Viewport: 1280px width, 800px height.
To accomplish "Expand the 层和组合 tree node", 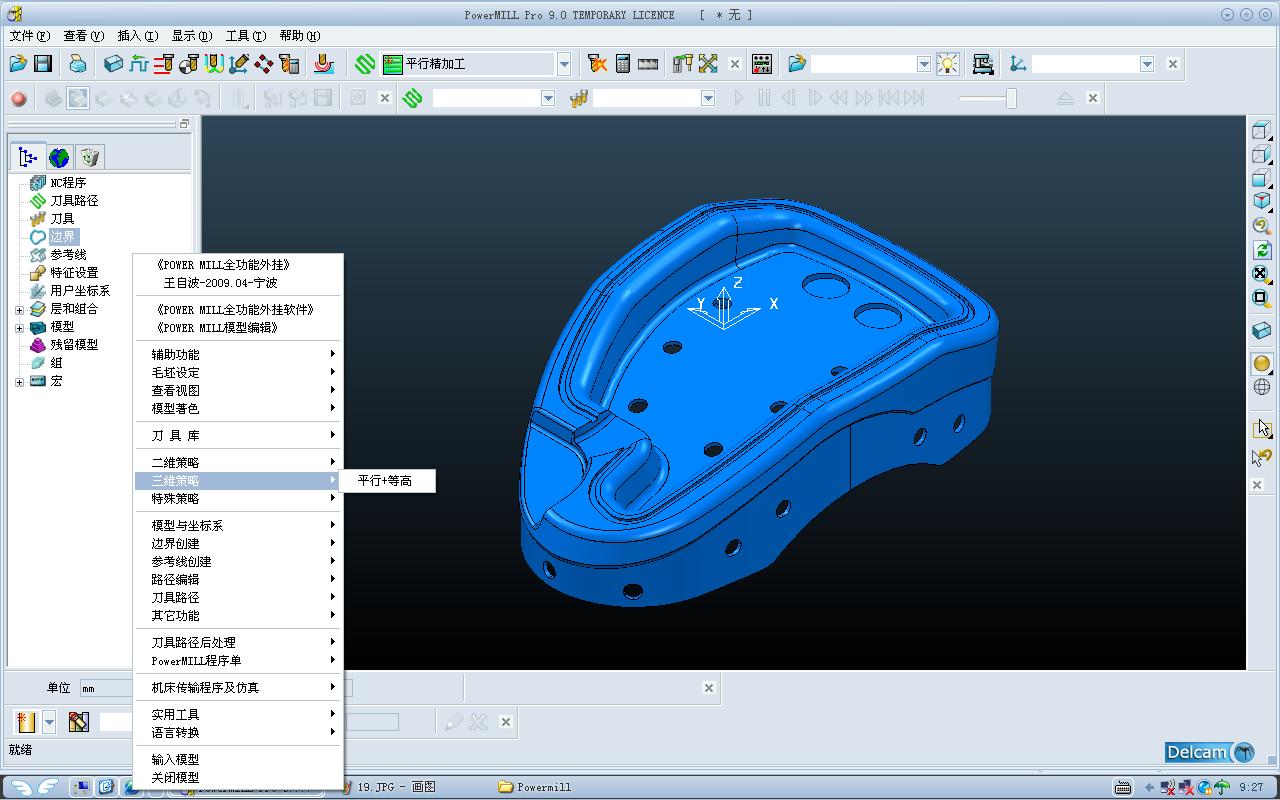I will pyautogui.click(x=19, y=309).
